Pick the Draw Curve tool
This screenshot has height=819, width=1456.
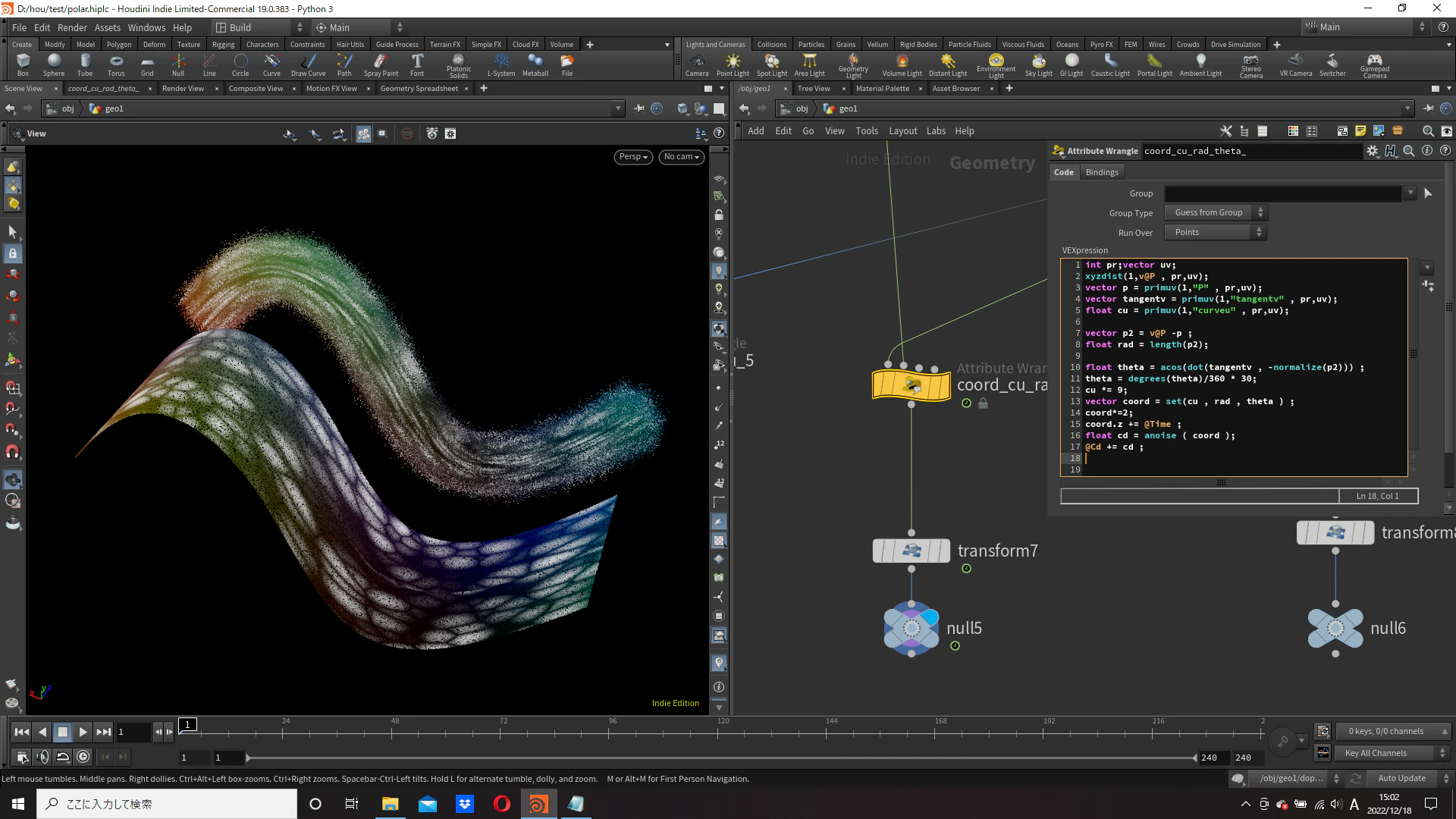(x=308, y=65)
